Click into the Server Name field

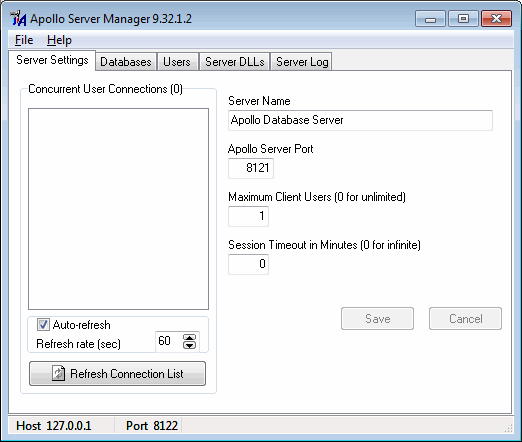360,120
